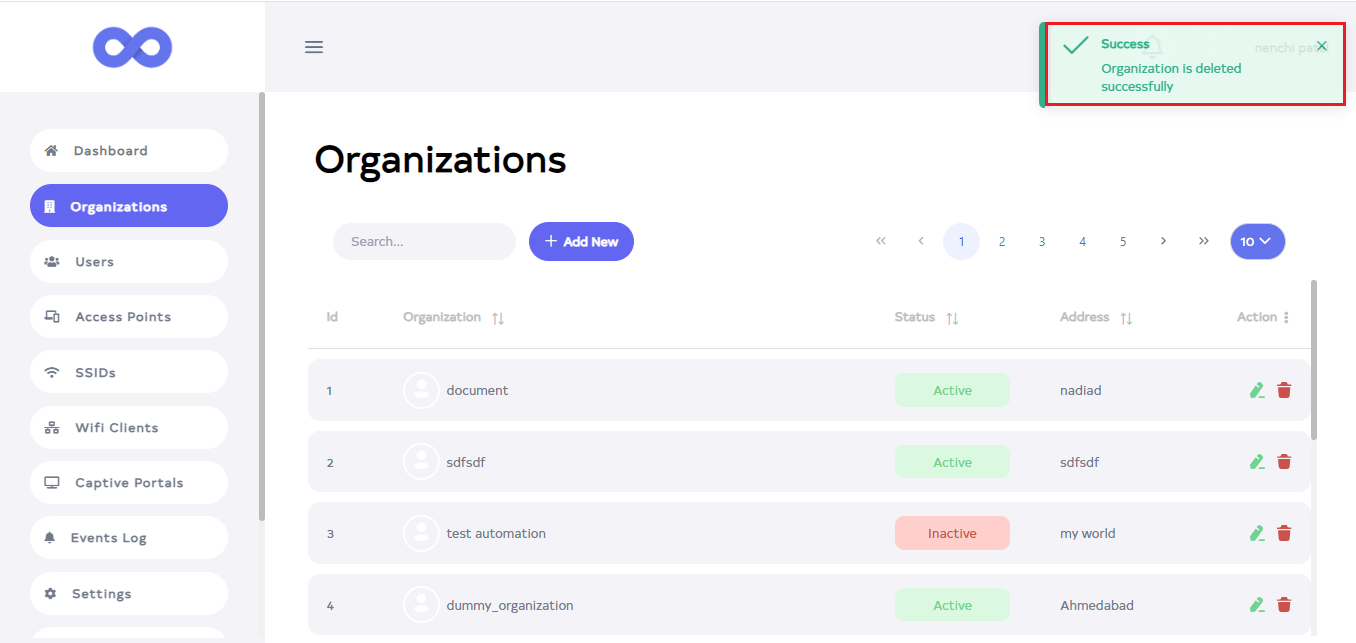
Task: Sort by Organization column
Action: click(x=498, y=318)
